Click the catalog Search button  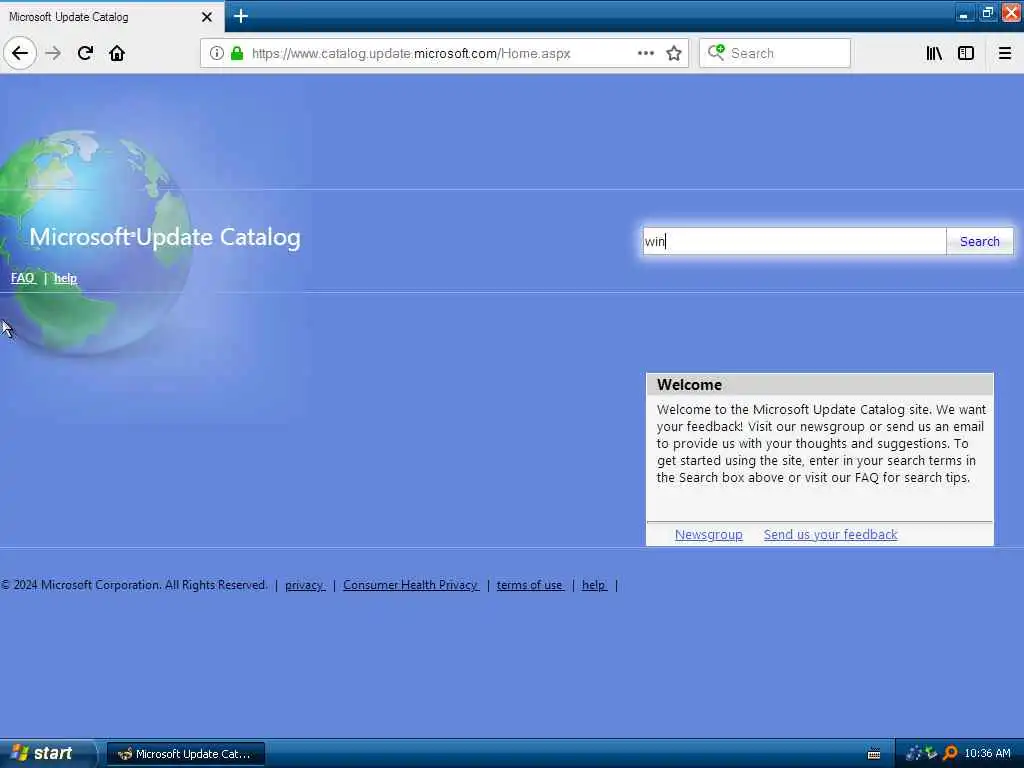click(980, 241)
